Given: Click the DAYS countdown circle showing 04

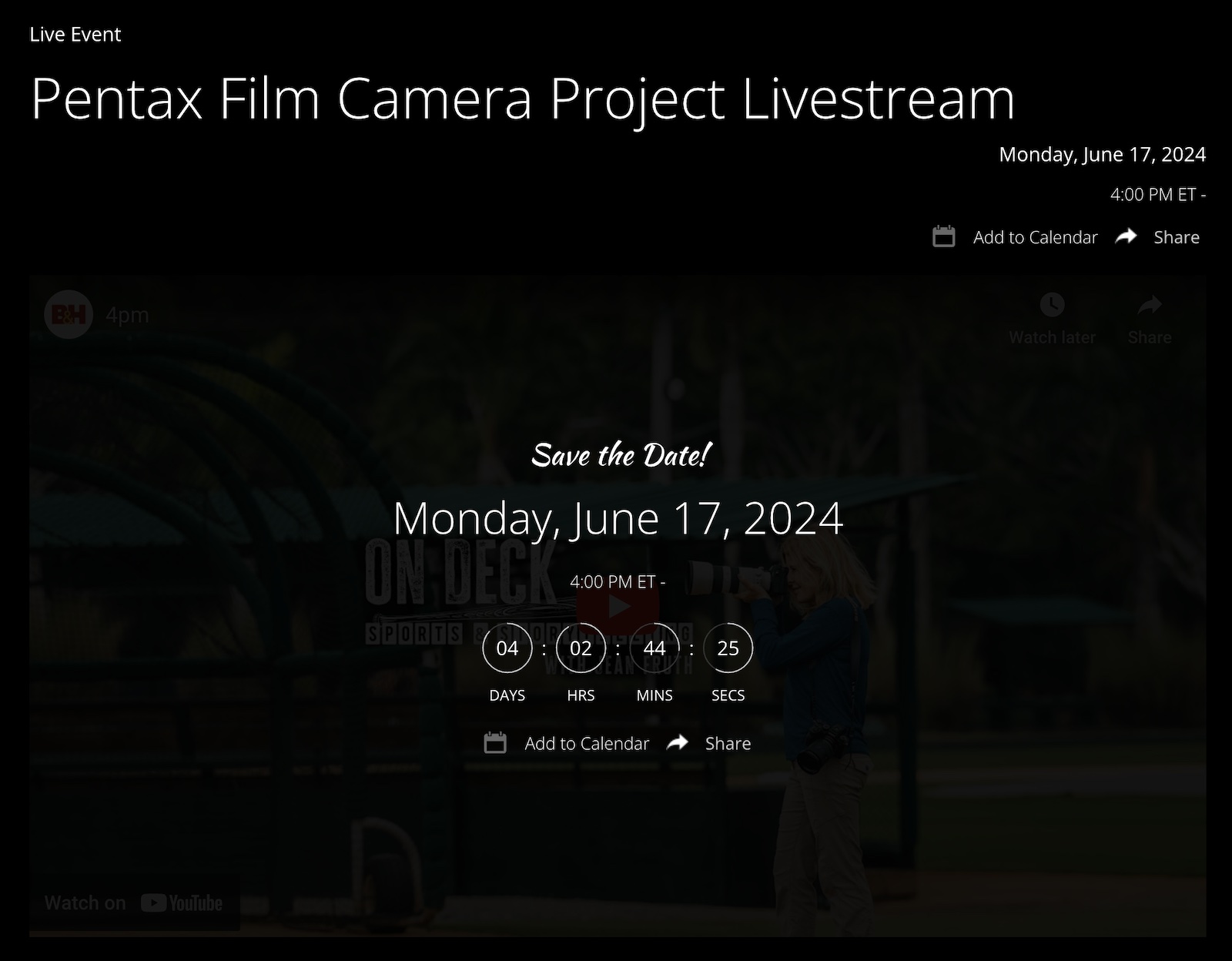Looking at the screenshot, I should 507,648.
